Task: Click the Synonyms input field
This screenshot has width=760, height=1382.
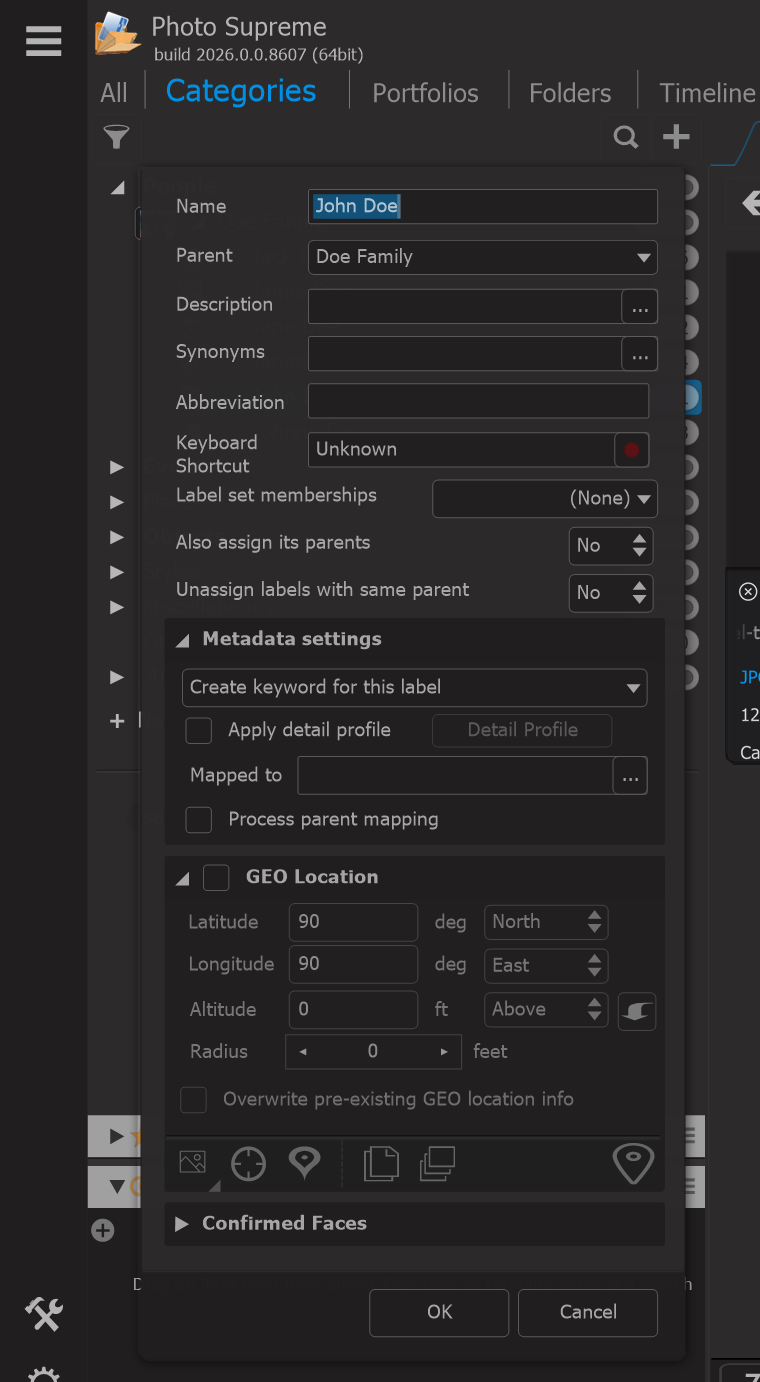Action: (x=465, y=354)
